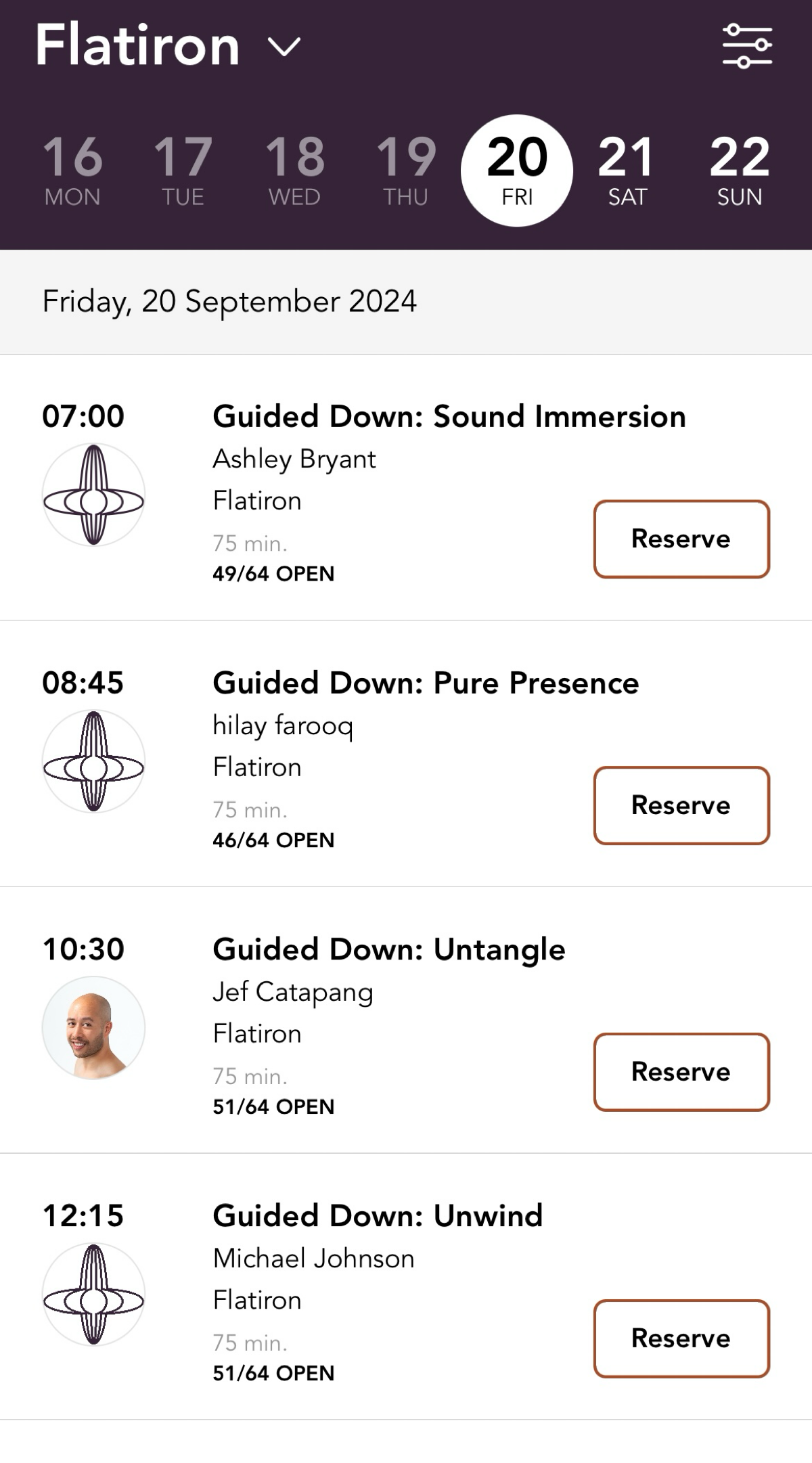Tap the 07:00 Sound Immersion class logo
The width and height of the screenshot is (812, 1463).
93,495
